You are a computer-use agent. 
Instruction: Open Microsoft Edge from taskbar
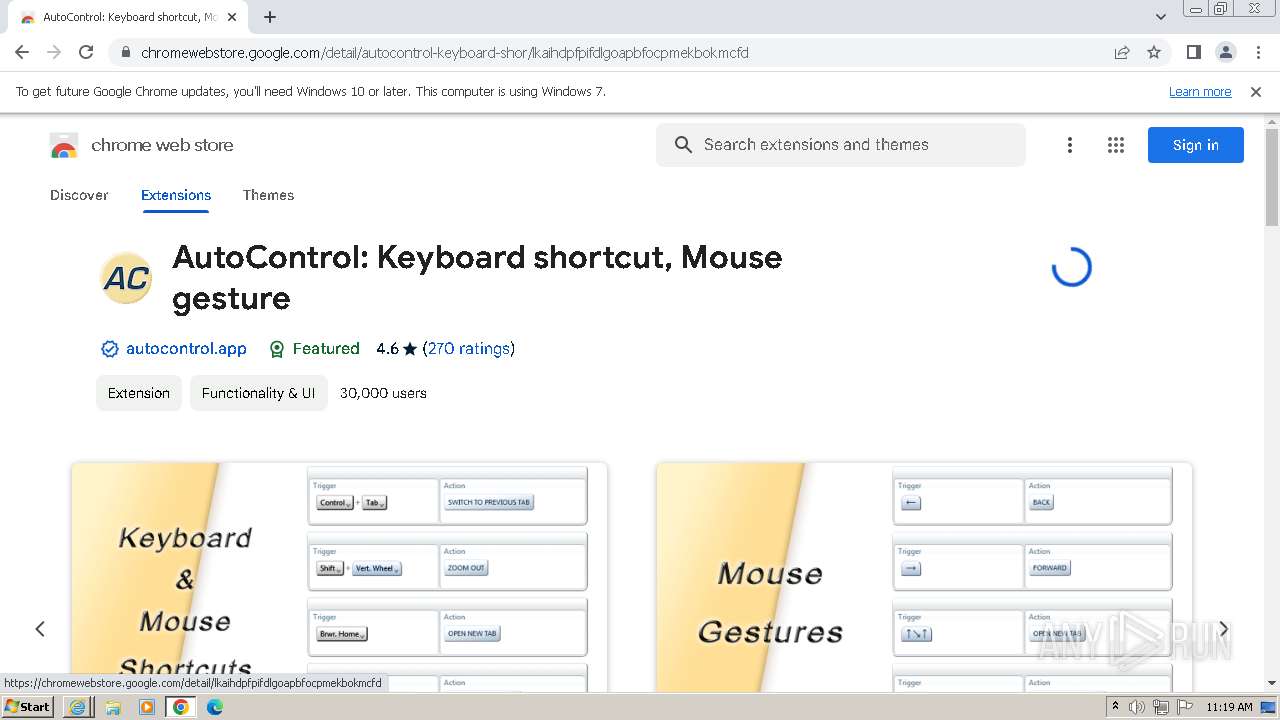coord(215,707)
